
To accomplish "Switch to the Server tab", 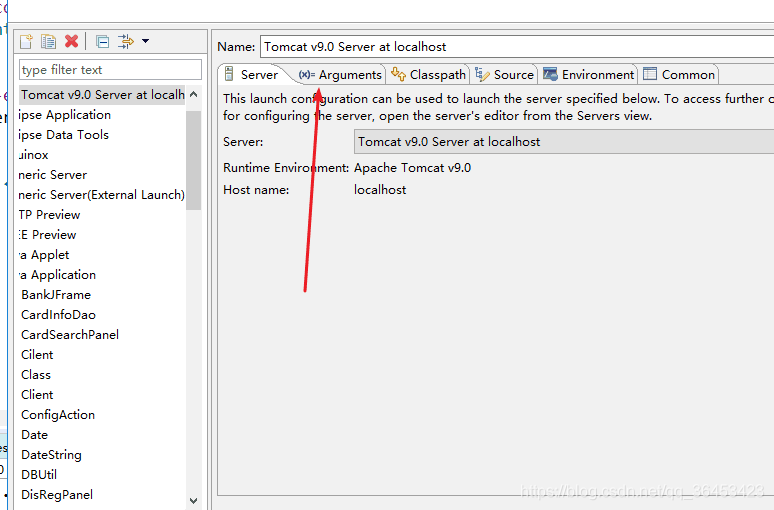I will click(x=252, y=75).
